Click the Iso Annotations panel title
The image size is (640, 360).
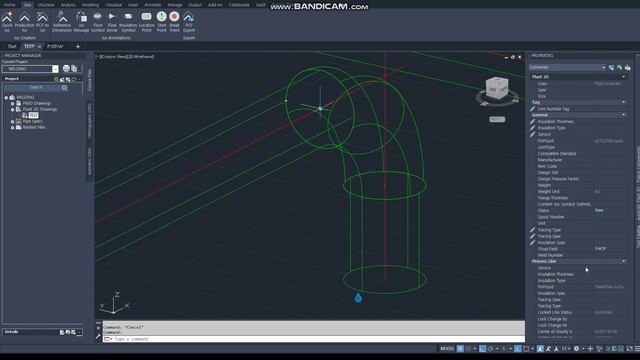pyautogui.click(x=116, y=38)
